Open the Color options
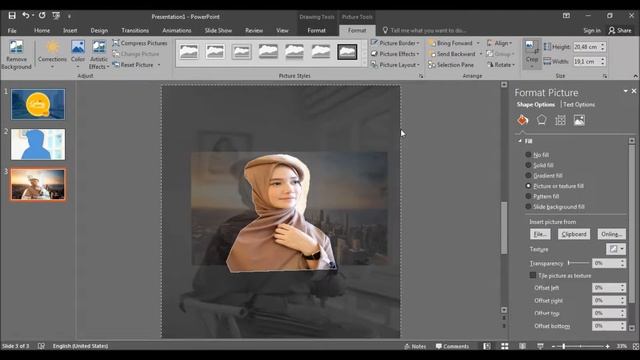 point(78,55)
